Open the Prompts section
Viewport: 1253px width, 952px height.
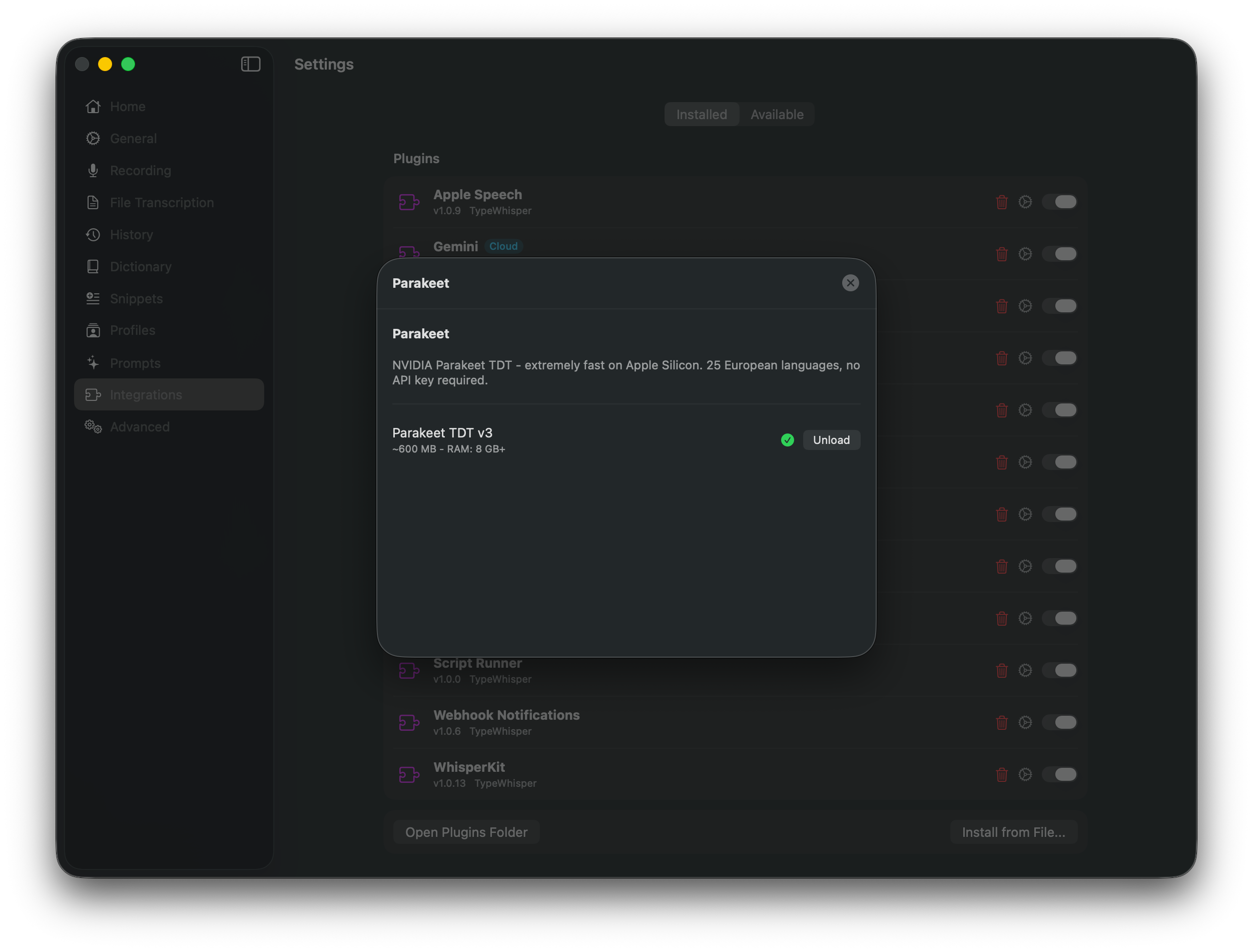click(135, 363)
